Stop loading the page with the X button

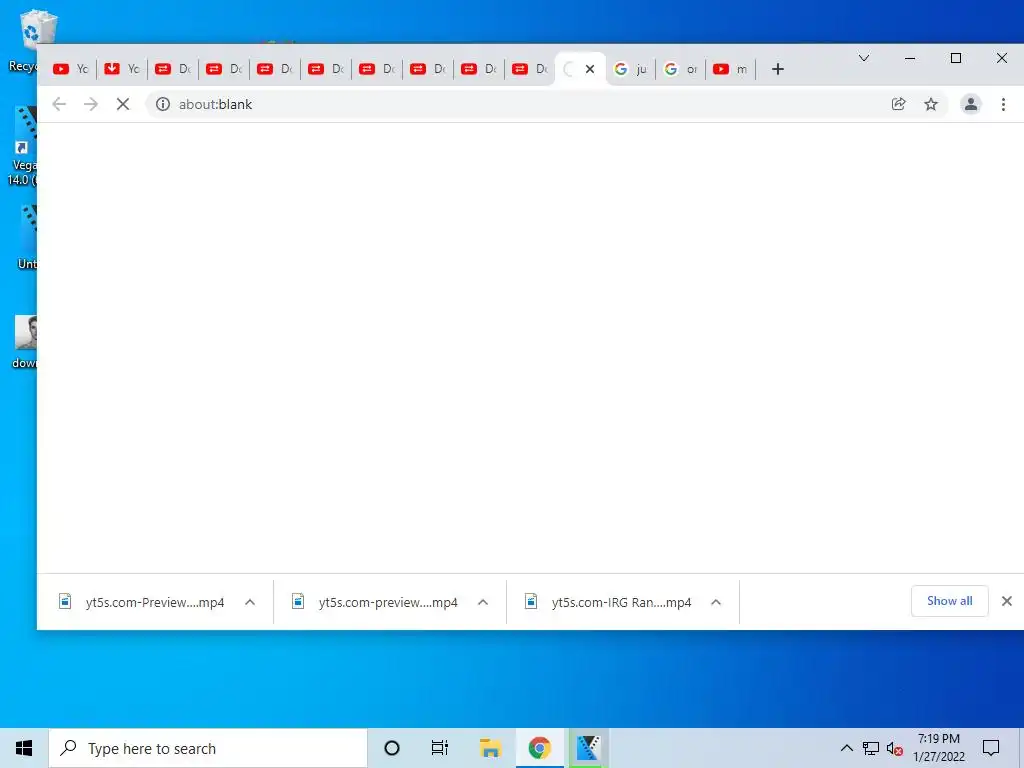point(123,104)
